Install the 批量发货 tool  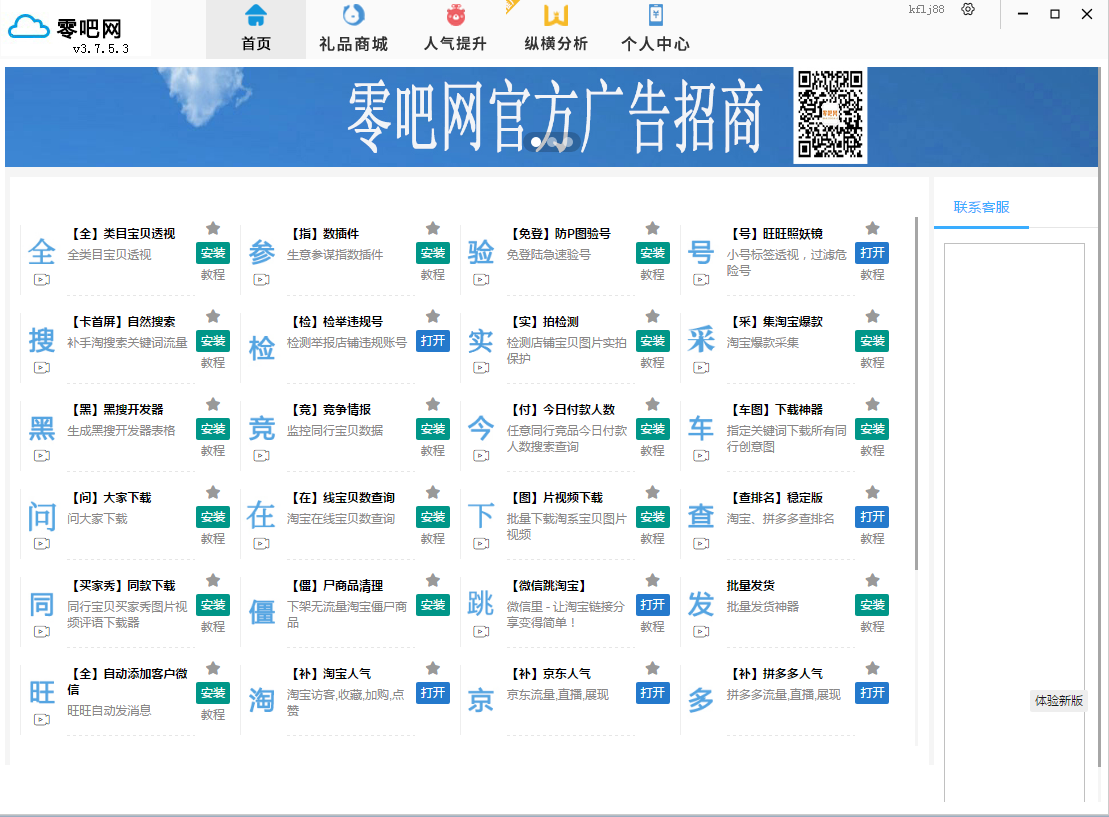click(872, 605)
